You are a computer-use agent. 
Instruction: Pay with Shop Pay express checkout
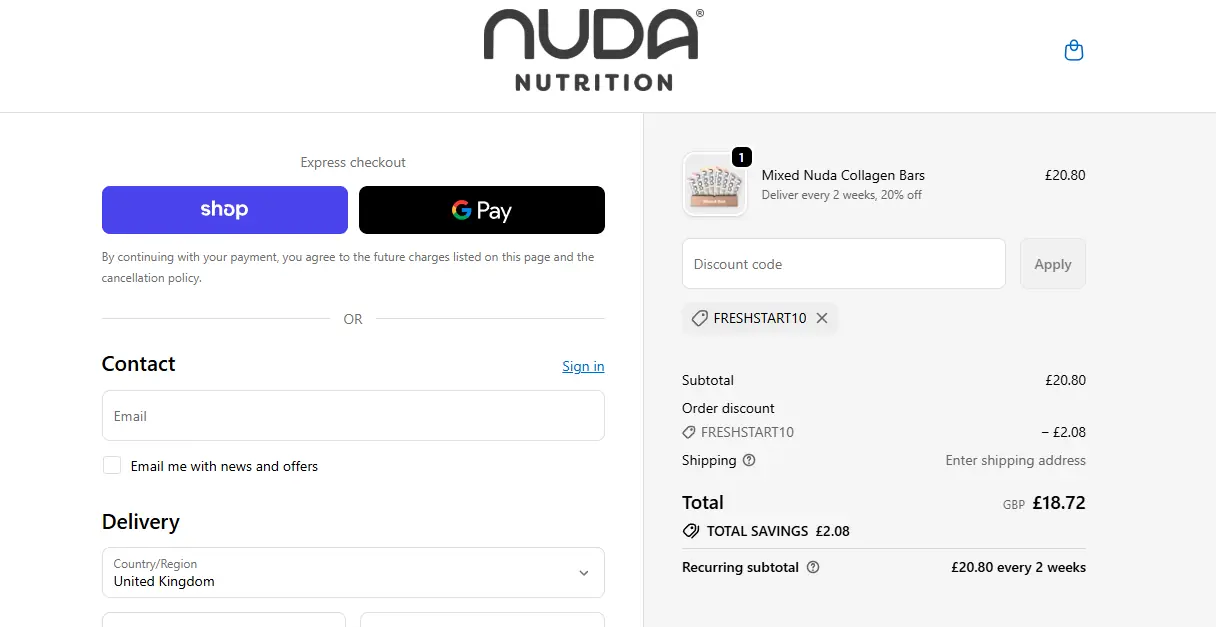(225, 210)
